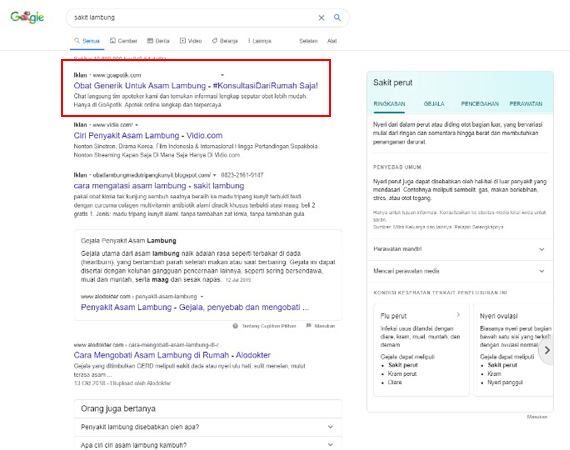Open 'Penyakit Asam Lambung - Gejala, penyebab' link
The height and width of the screenshot is (450, 570).
pyautogui.click(x=195, y=307)
